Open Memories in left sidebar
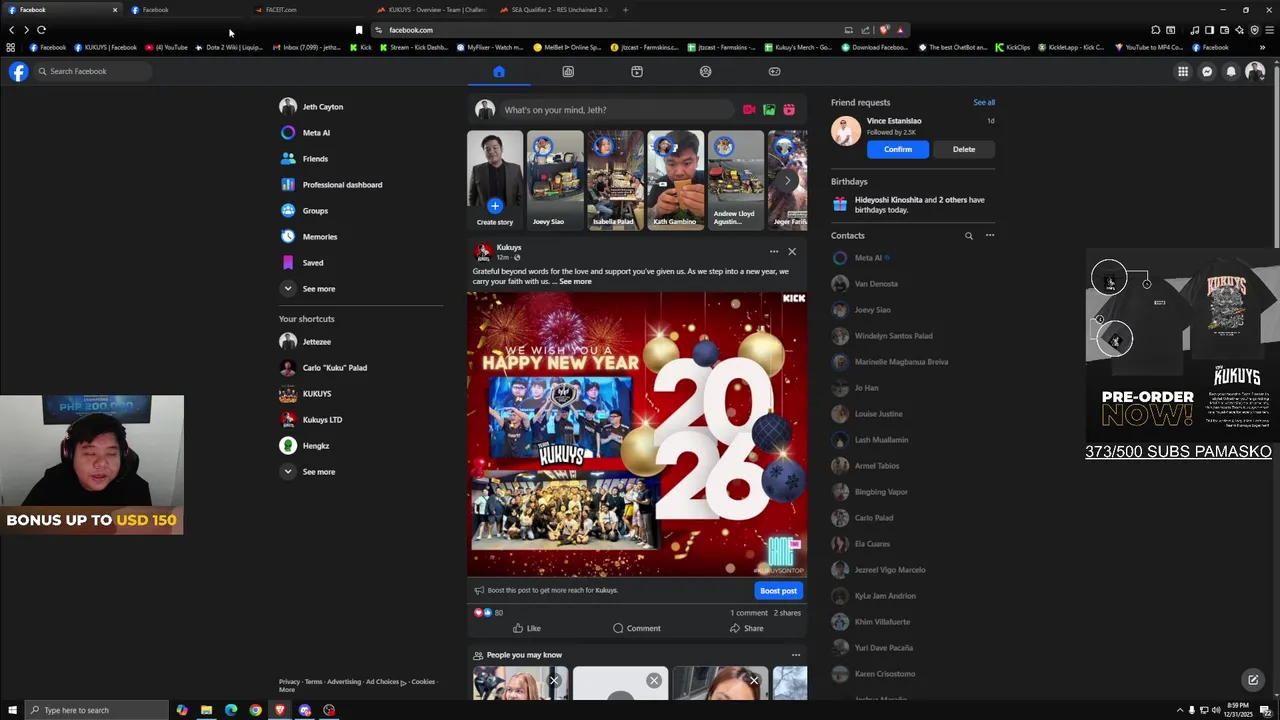The width and height of the screenshot is (1280, 720). pyautogui.click(x=360, y=237)
